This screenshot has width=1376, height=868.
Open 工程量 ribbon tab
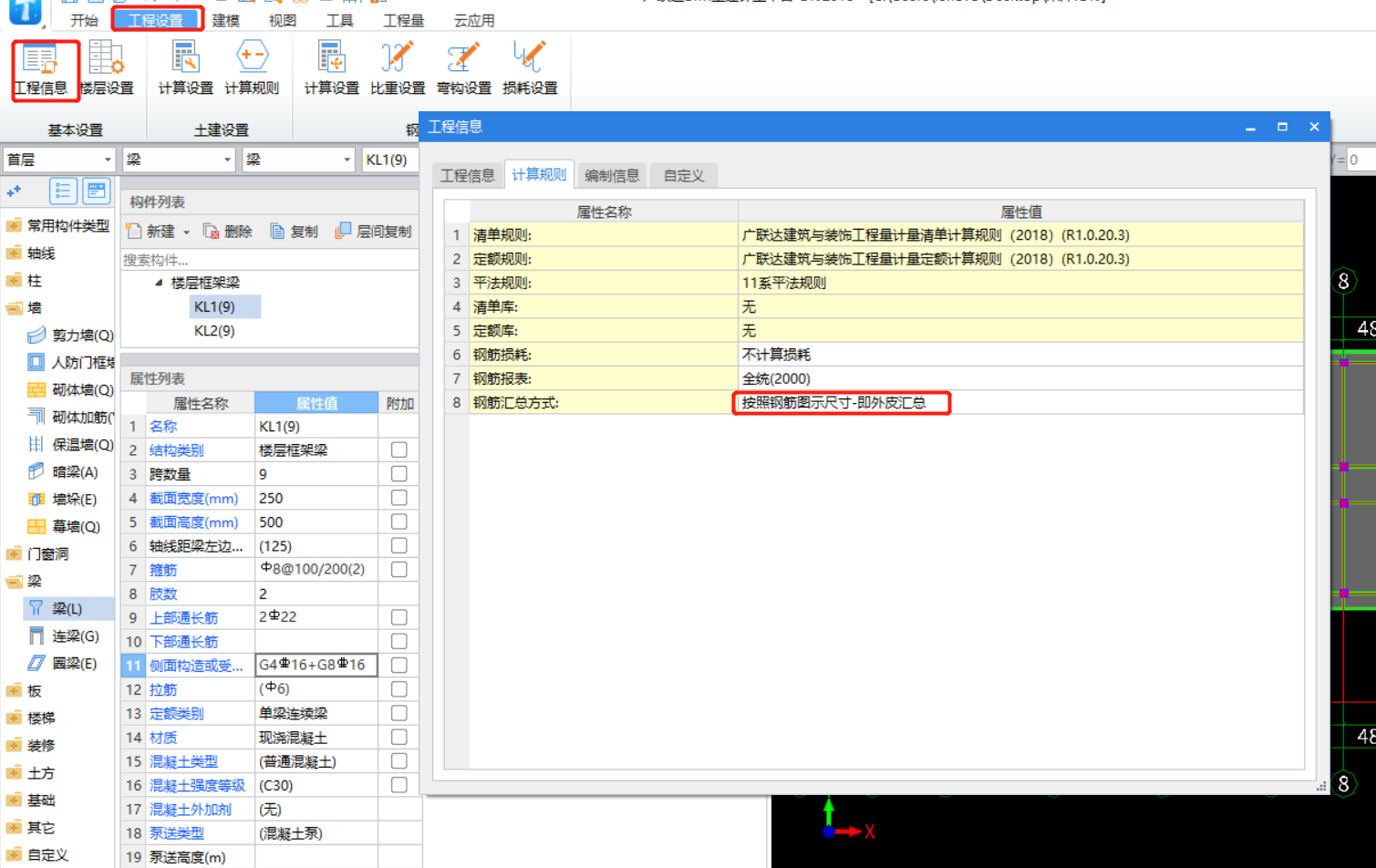(x=404, y=20)
